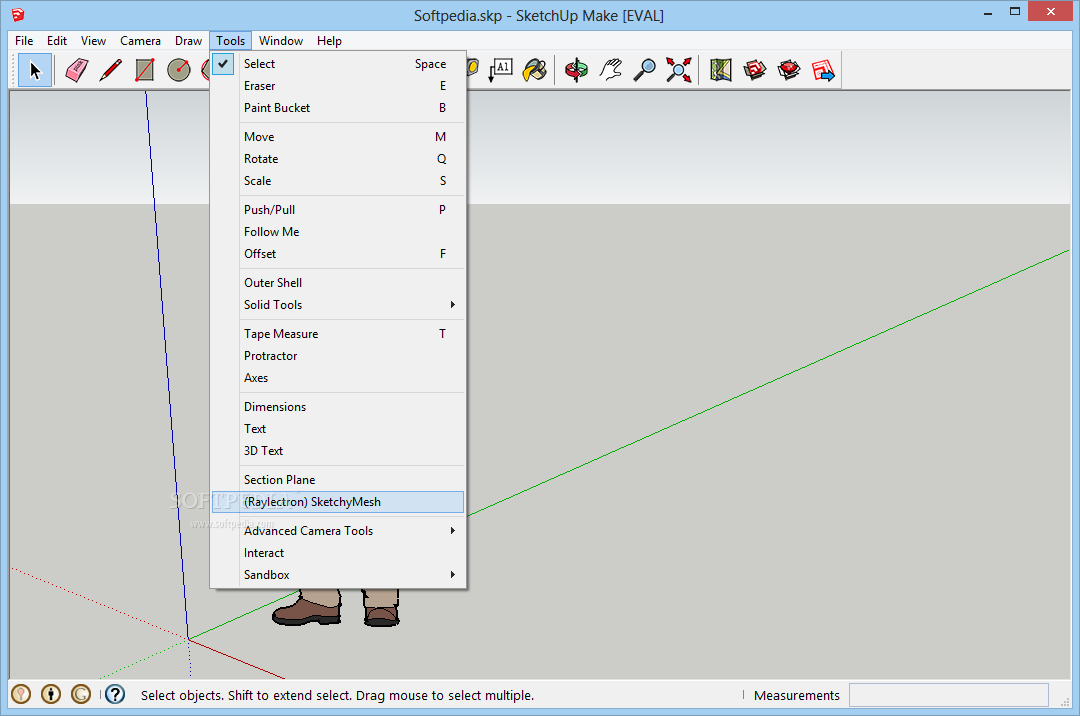The width and height of the screenshot is (1080, 716).
Task: Choose Section Plane menu entry
Action: pyautogui.click(x=338, y=479)
